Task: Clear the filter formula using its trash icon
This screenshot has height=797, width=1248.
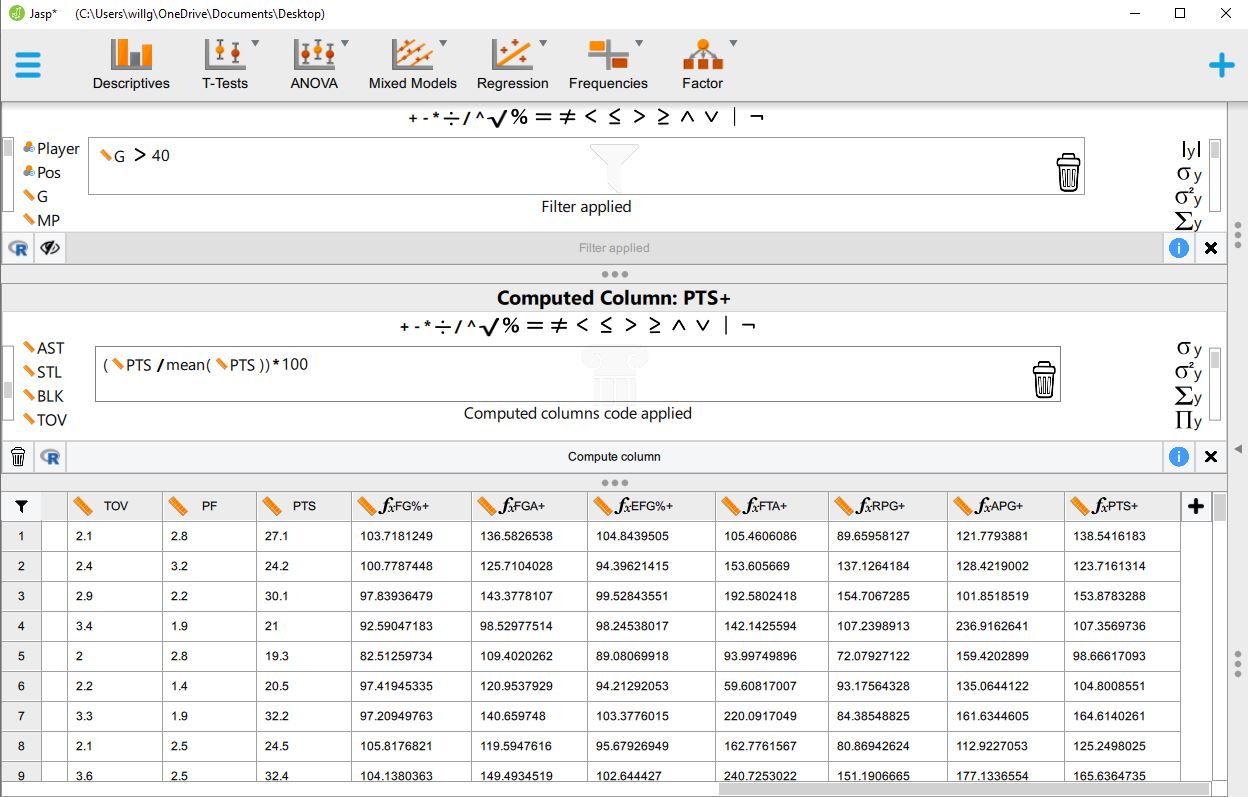Action: coord(1068,170)
